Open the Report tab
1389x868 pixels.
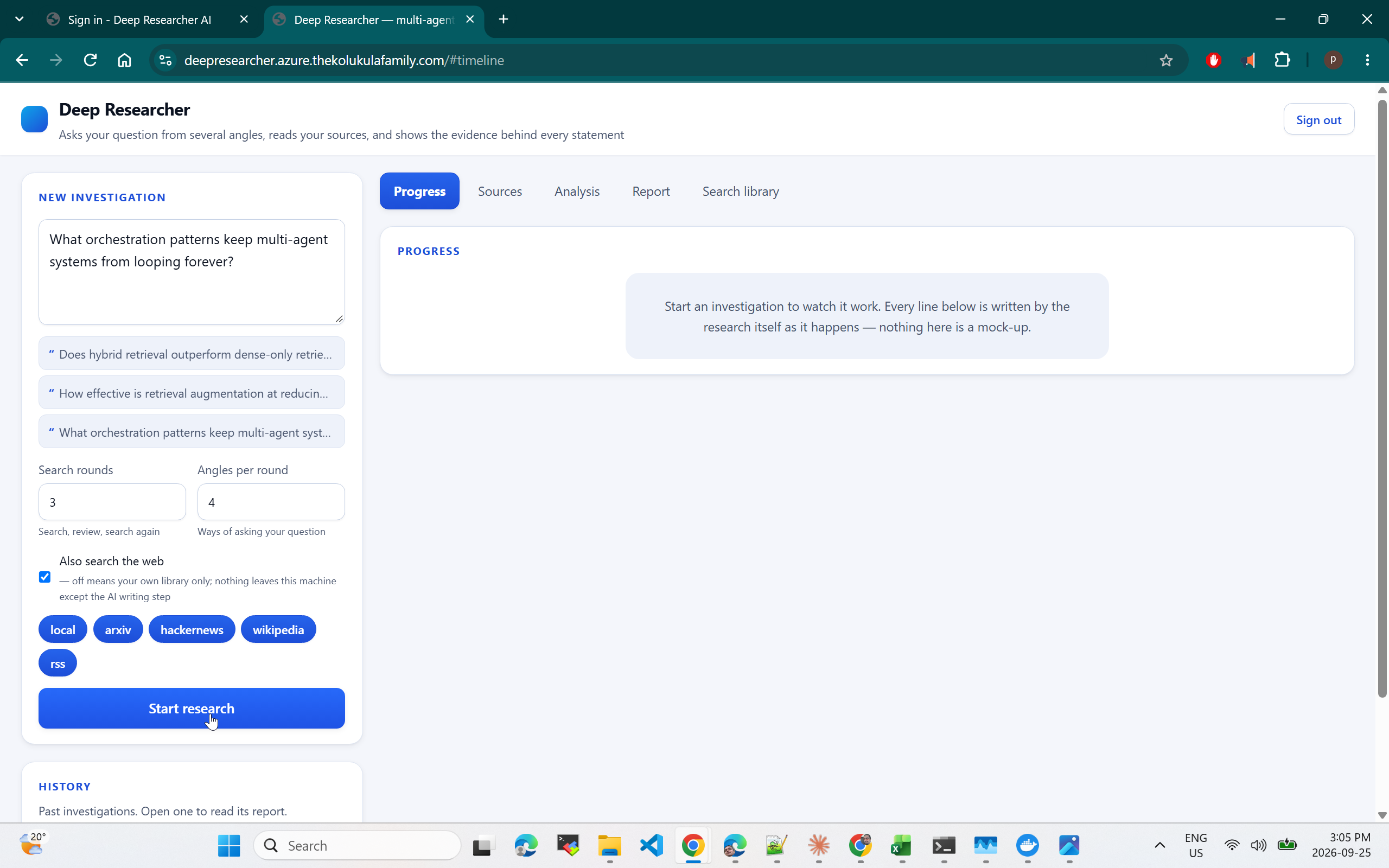point(651,191)
